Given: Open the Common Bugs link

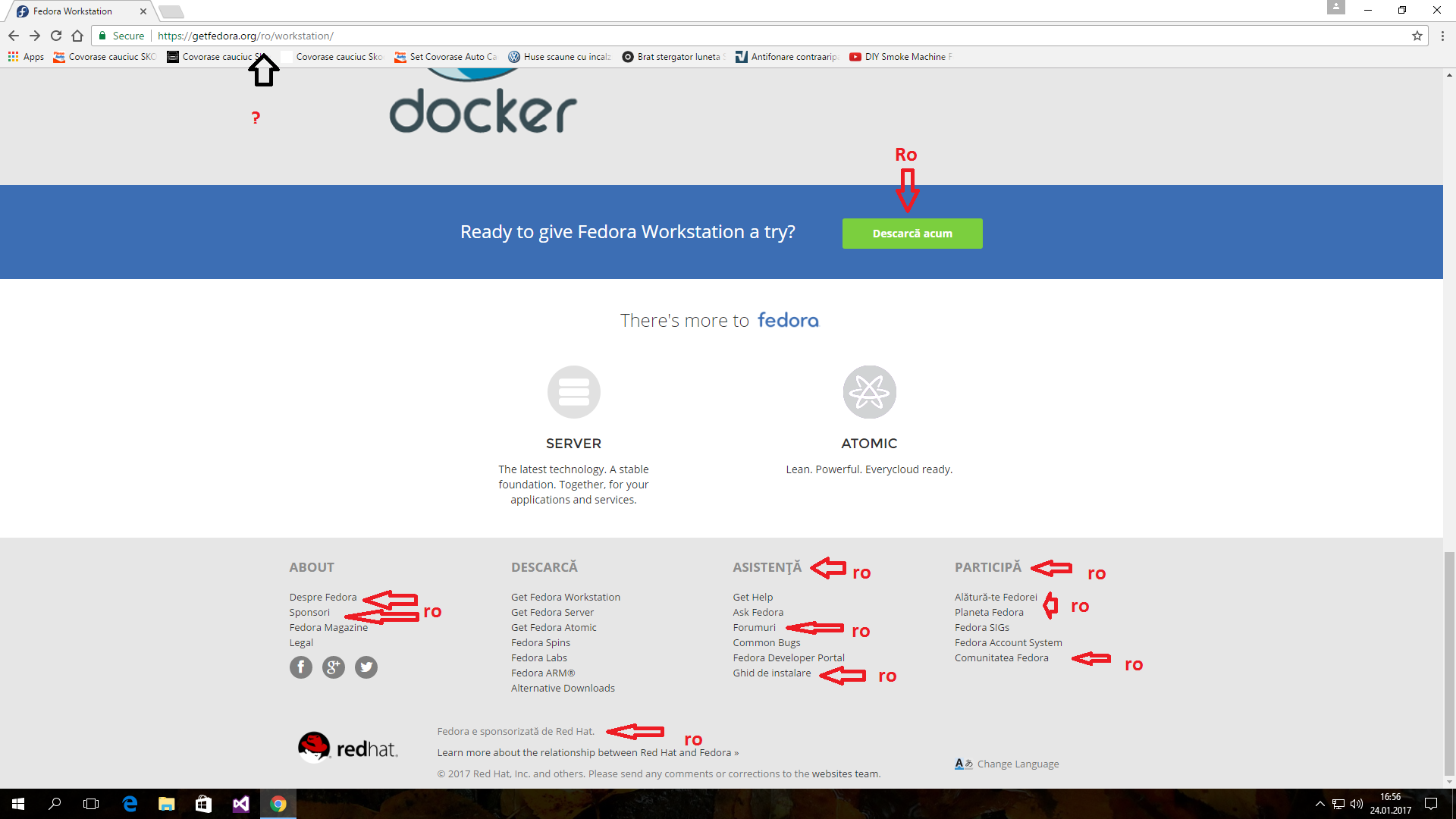Looking at the screenshot, I should [767, 643].
